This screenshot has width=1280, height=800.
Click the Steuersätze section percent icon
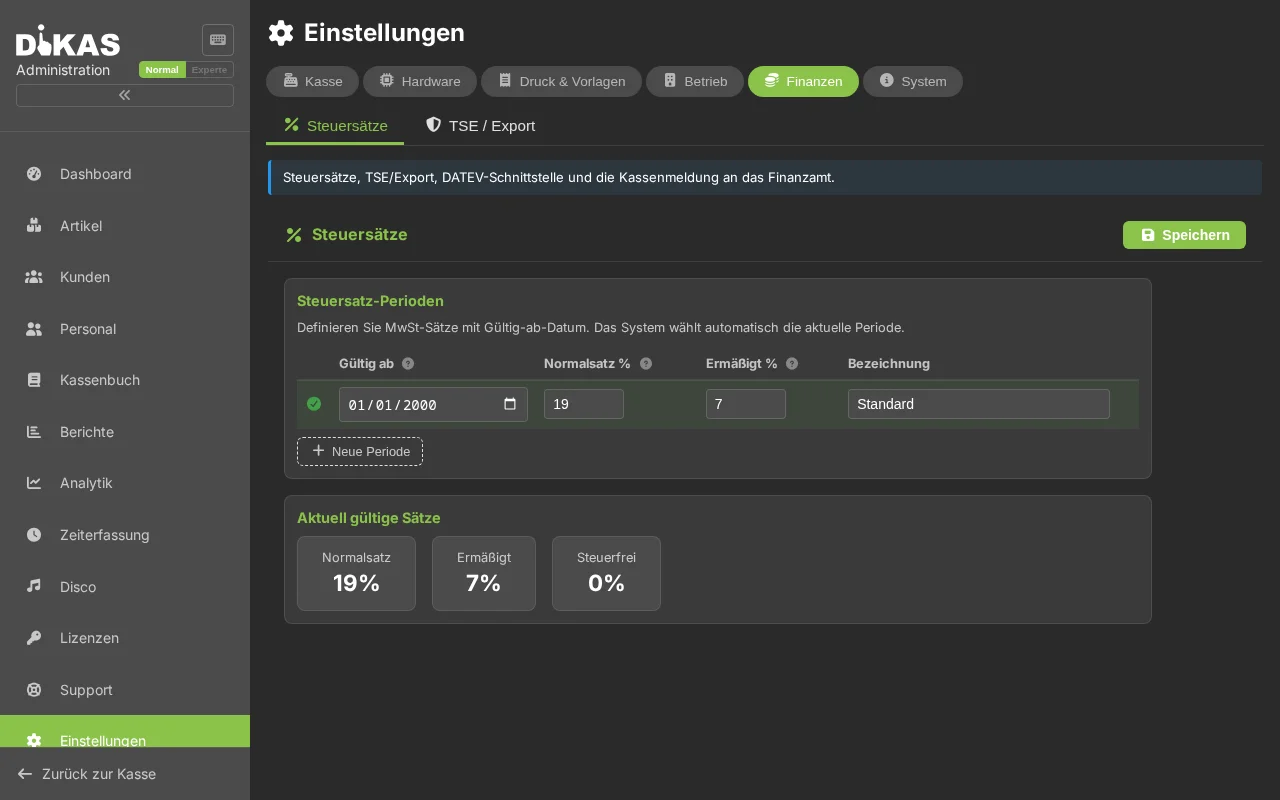pyautogui.click(x=294, y=235)
